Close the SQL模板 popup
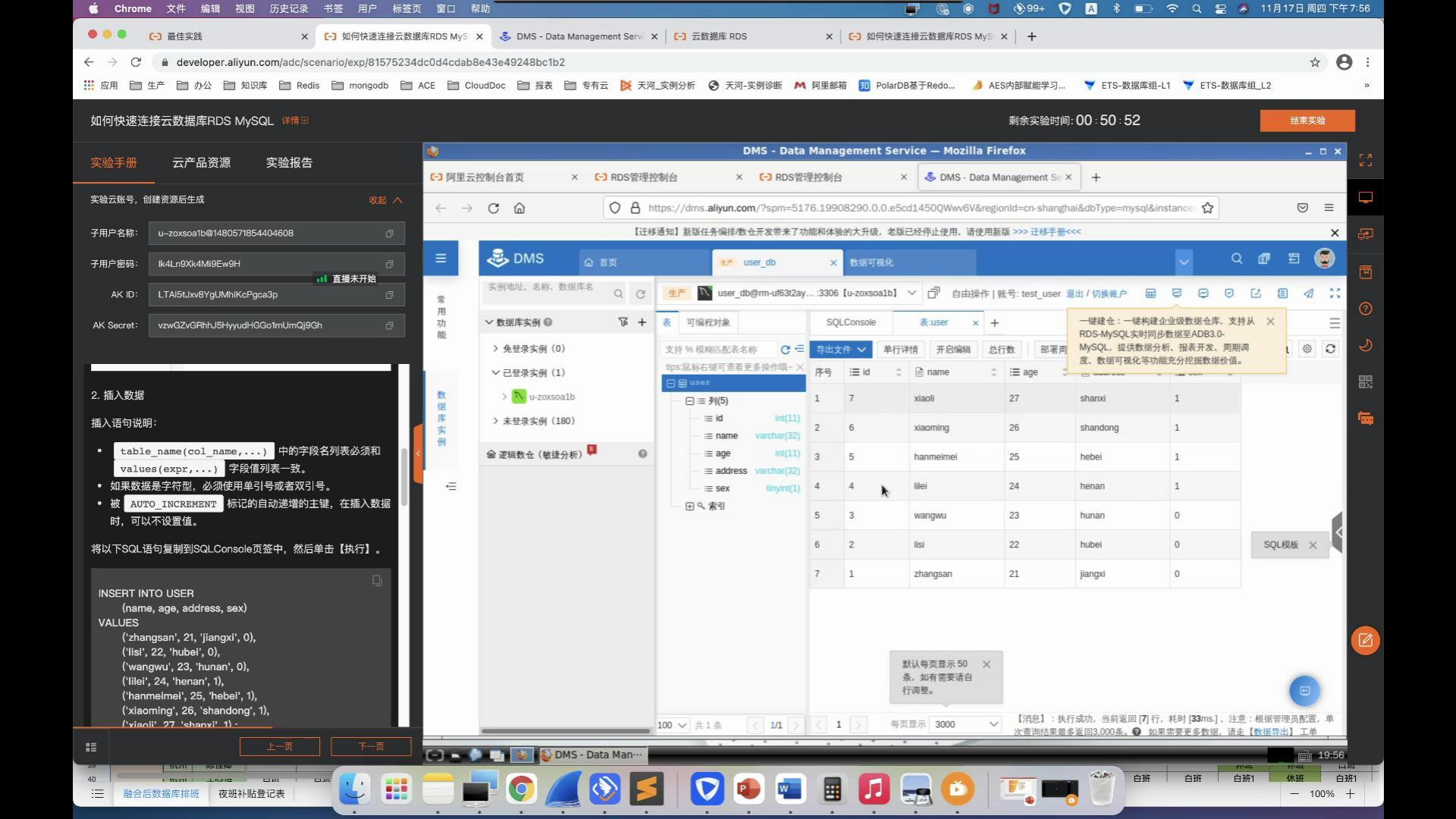This screenshot has width=1456, height=819. pos(1313,545)
